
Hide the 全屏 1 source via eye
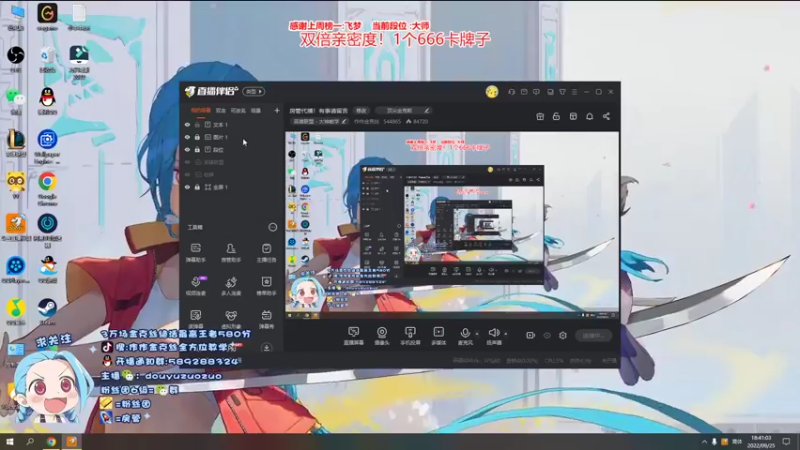[x=187, y=187]
